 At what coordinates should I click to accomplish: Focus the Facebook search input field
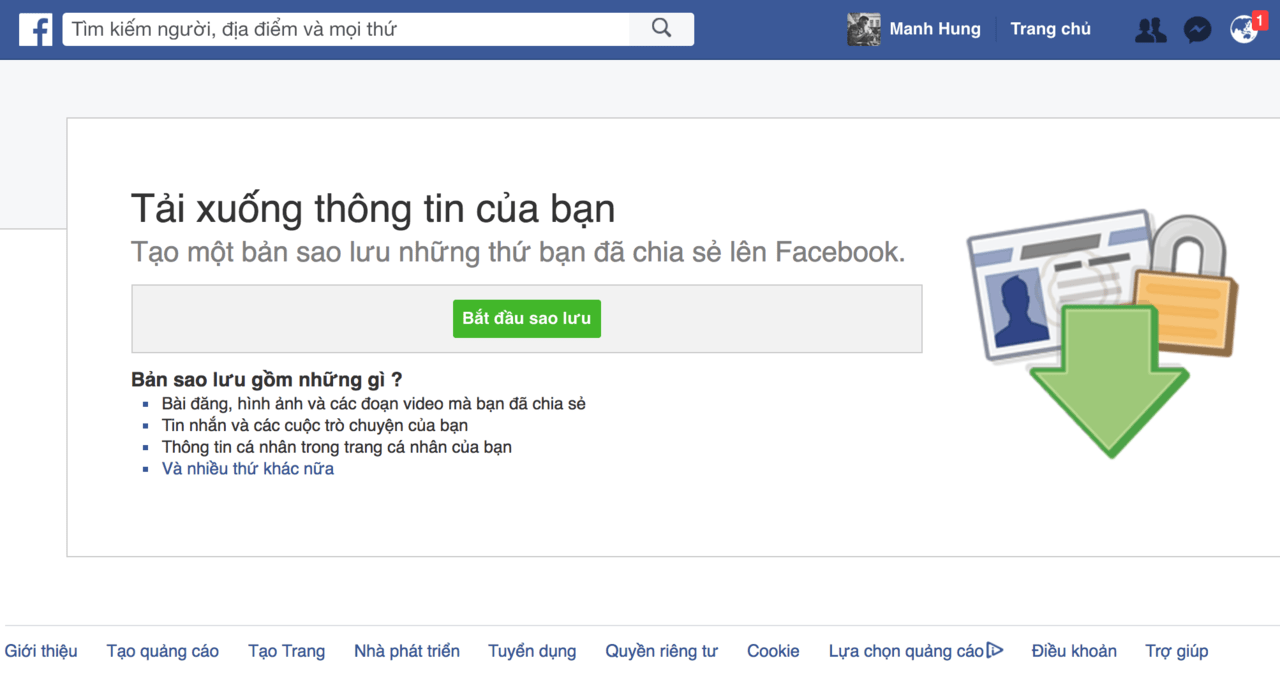346,29
